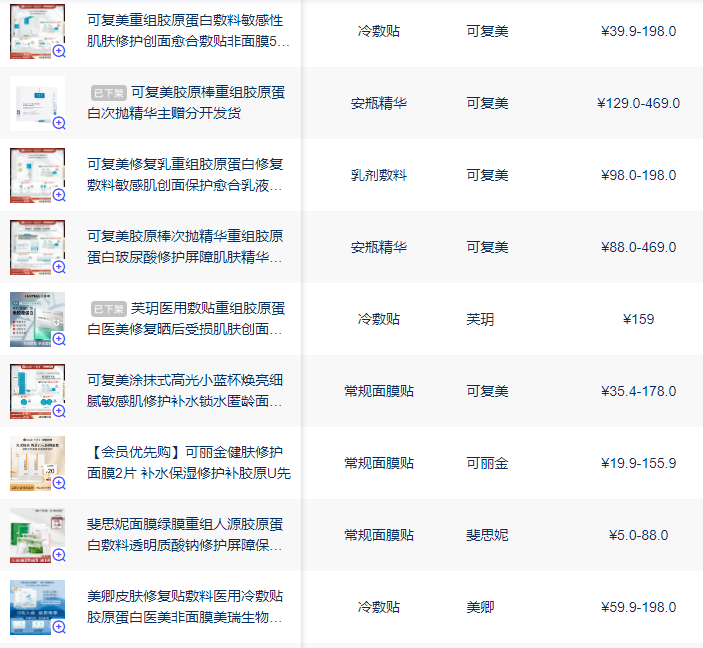
Task: Click price ¥159
Action: point(638,319)
